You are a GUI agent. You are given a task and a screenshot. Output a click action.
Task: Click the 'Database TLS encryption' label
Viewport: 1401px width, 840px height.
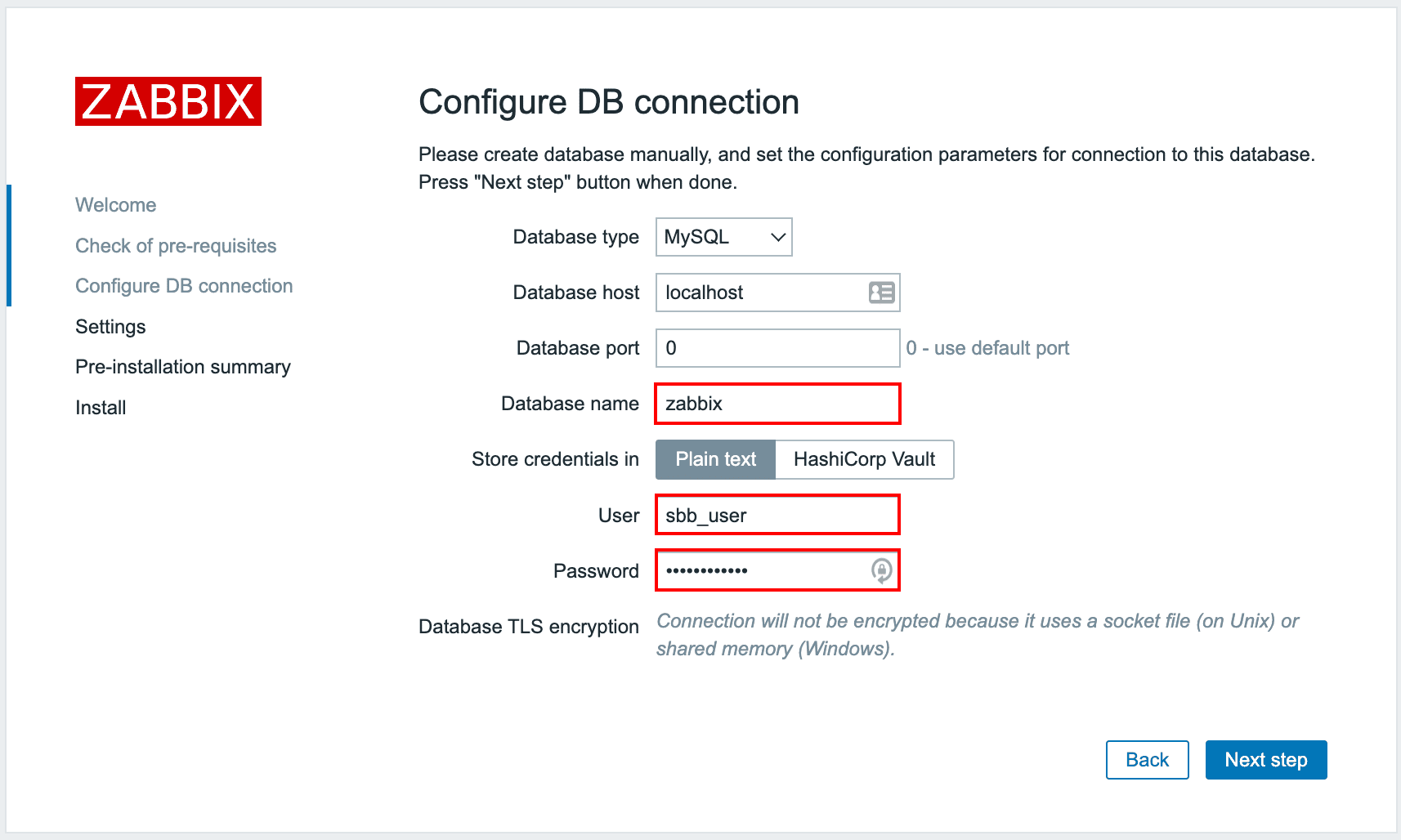(x=529, y=627)
